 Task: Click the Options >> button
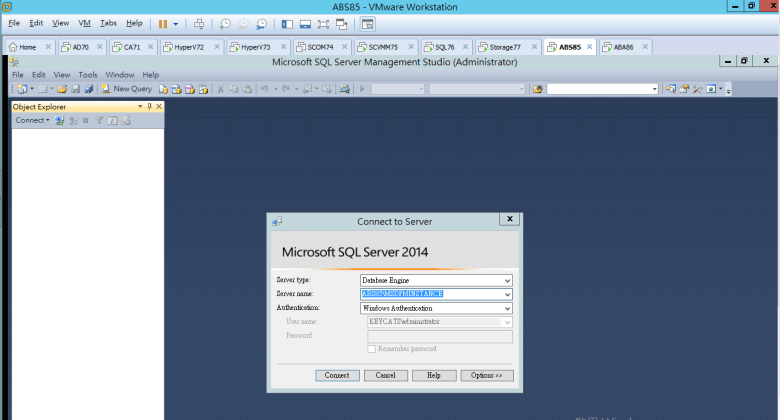tap(487, 375)
